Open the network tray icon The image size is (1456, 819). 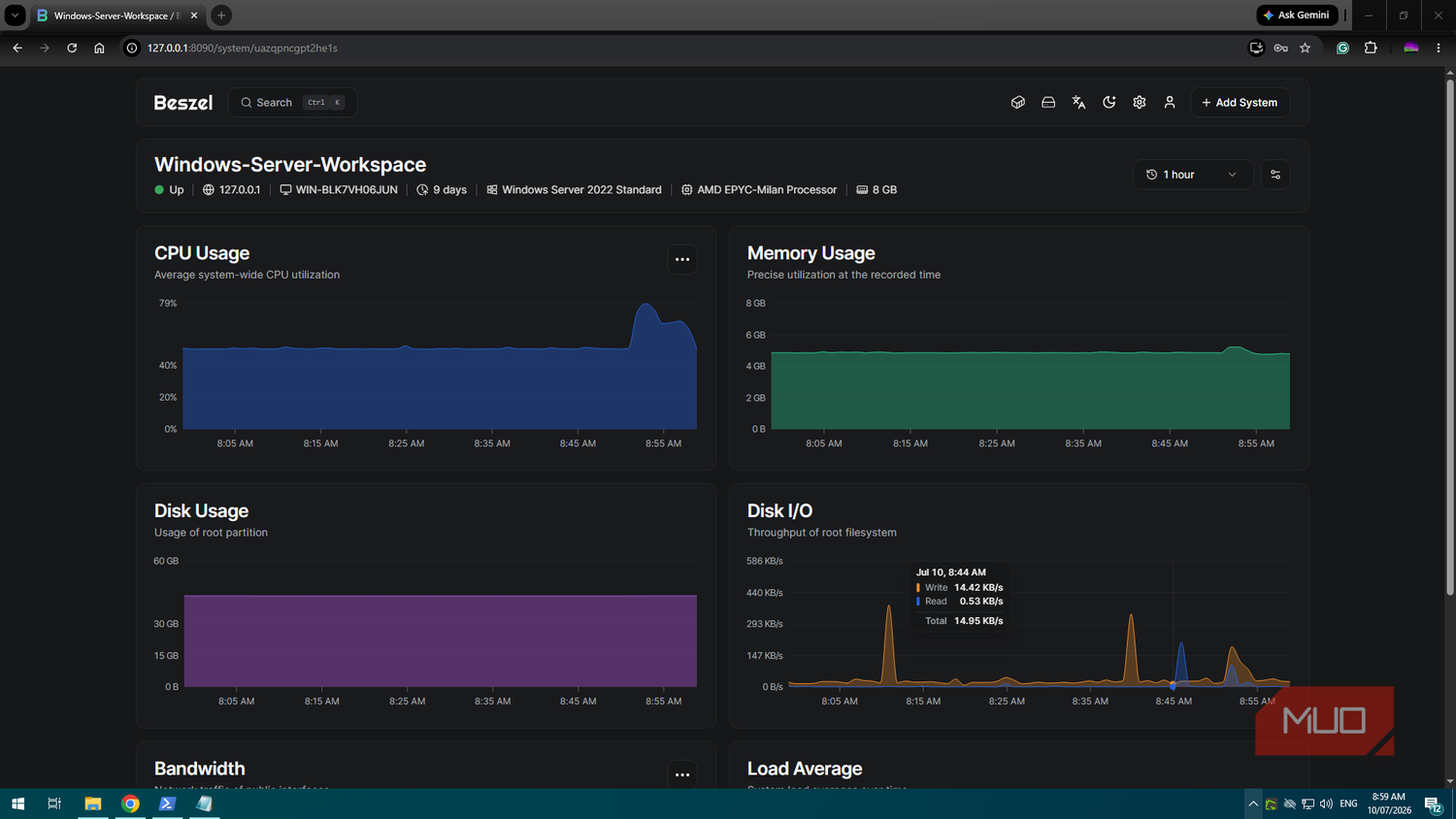click(x=1307, y=803)
